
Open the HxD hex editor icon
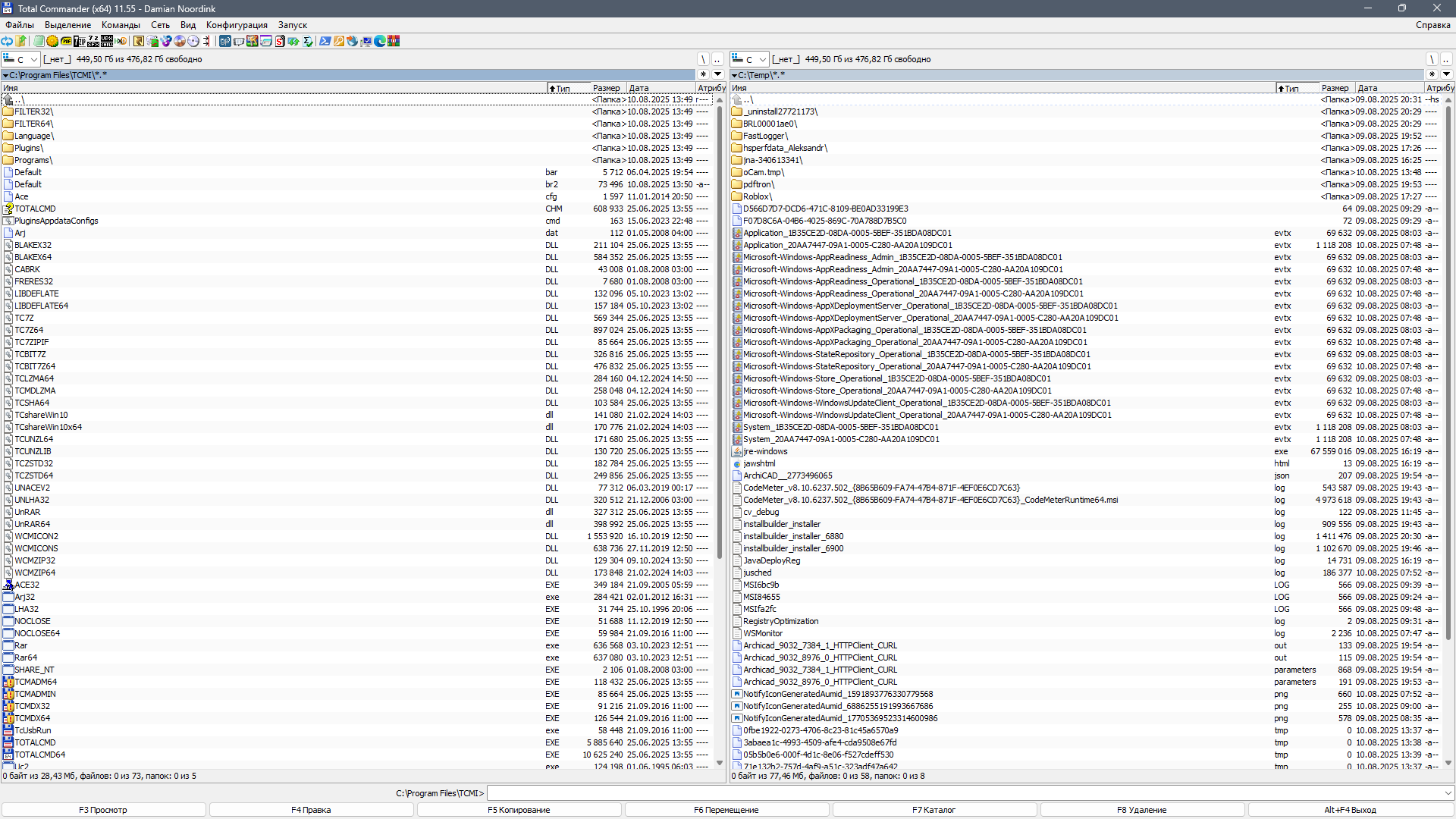[121, 41]
